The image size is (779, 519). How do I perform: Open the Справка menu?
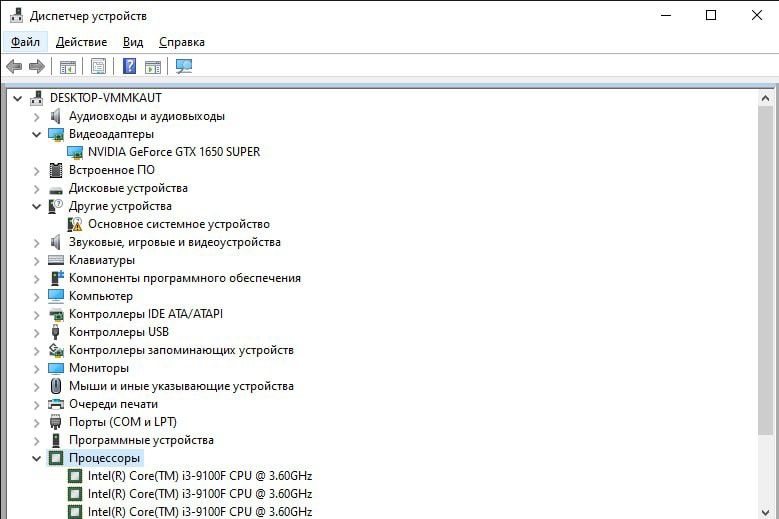[x=182, y=42]
